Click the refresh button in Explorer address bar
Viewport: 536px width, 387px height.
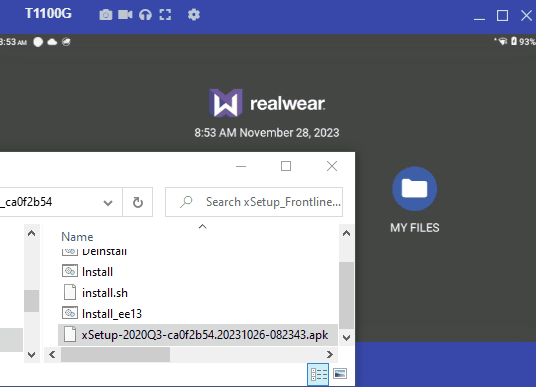point(138,202)
